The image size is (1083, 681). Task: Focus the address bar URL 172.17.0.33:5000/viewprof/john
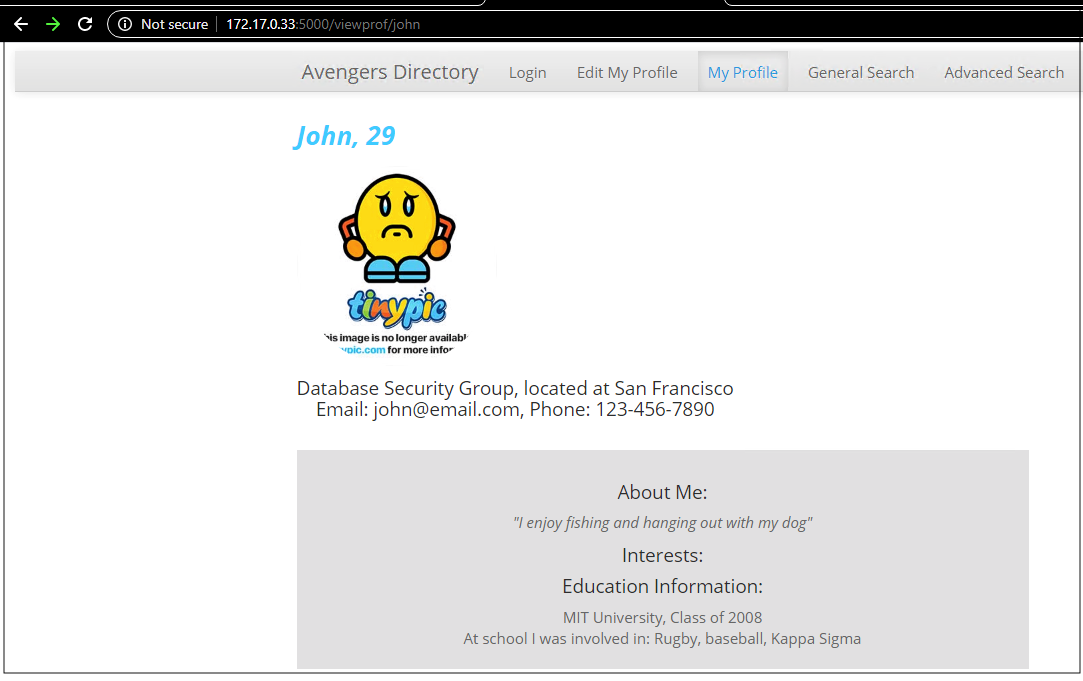[x=323, y=24]
